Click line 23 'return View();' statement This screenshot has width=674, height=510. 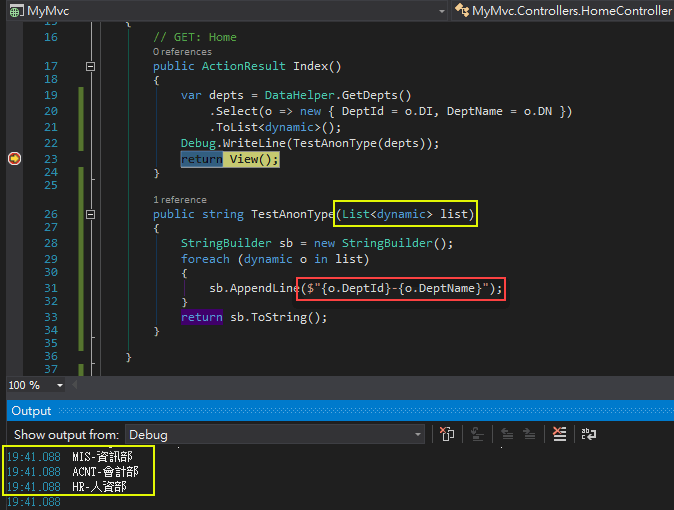230,159
